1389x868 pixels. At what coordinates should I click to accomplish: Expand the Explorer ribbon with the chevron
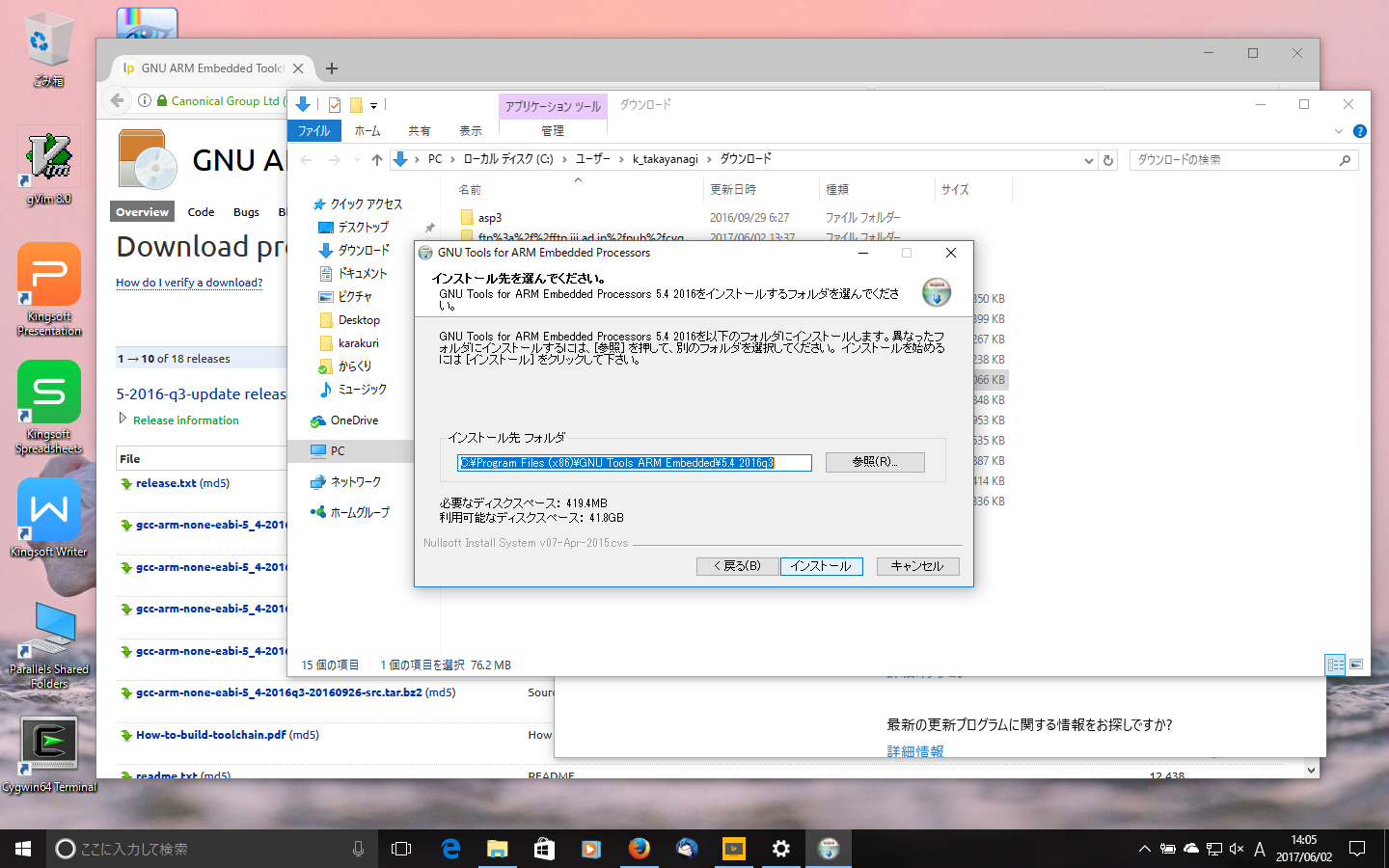tap(1339, 131)
